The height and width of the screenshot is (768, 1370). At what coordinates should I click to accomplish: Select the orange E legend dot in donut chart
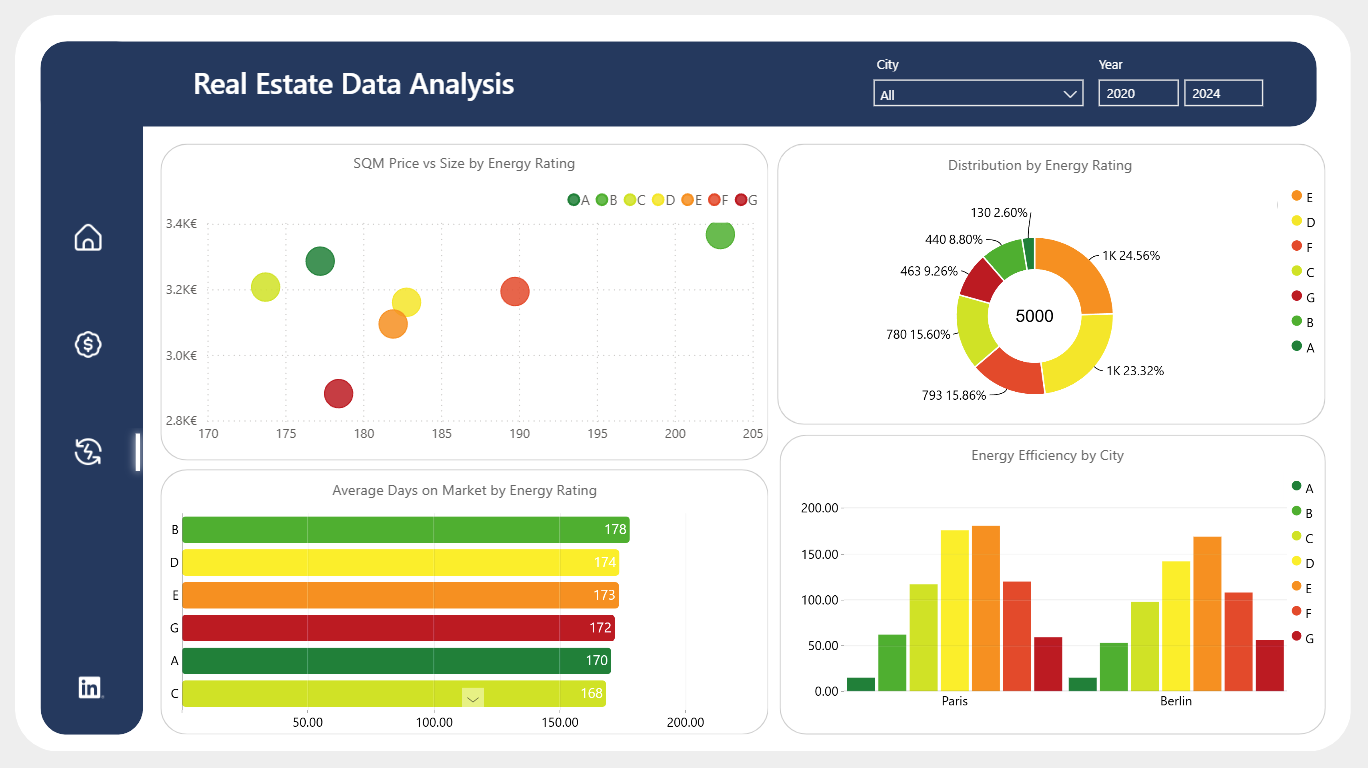tap(1297, 196)
